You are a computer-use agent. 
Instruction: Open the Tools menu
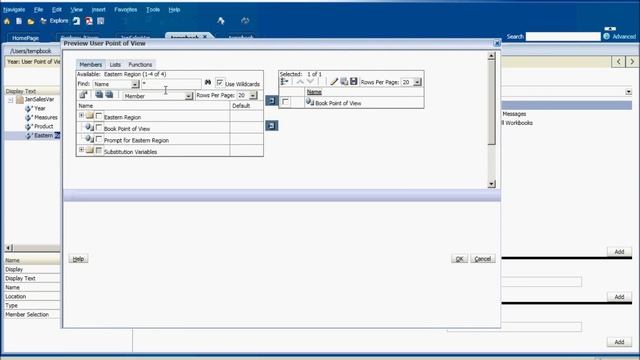pos(153,9)
